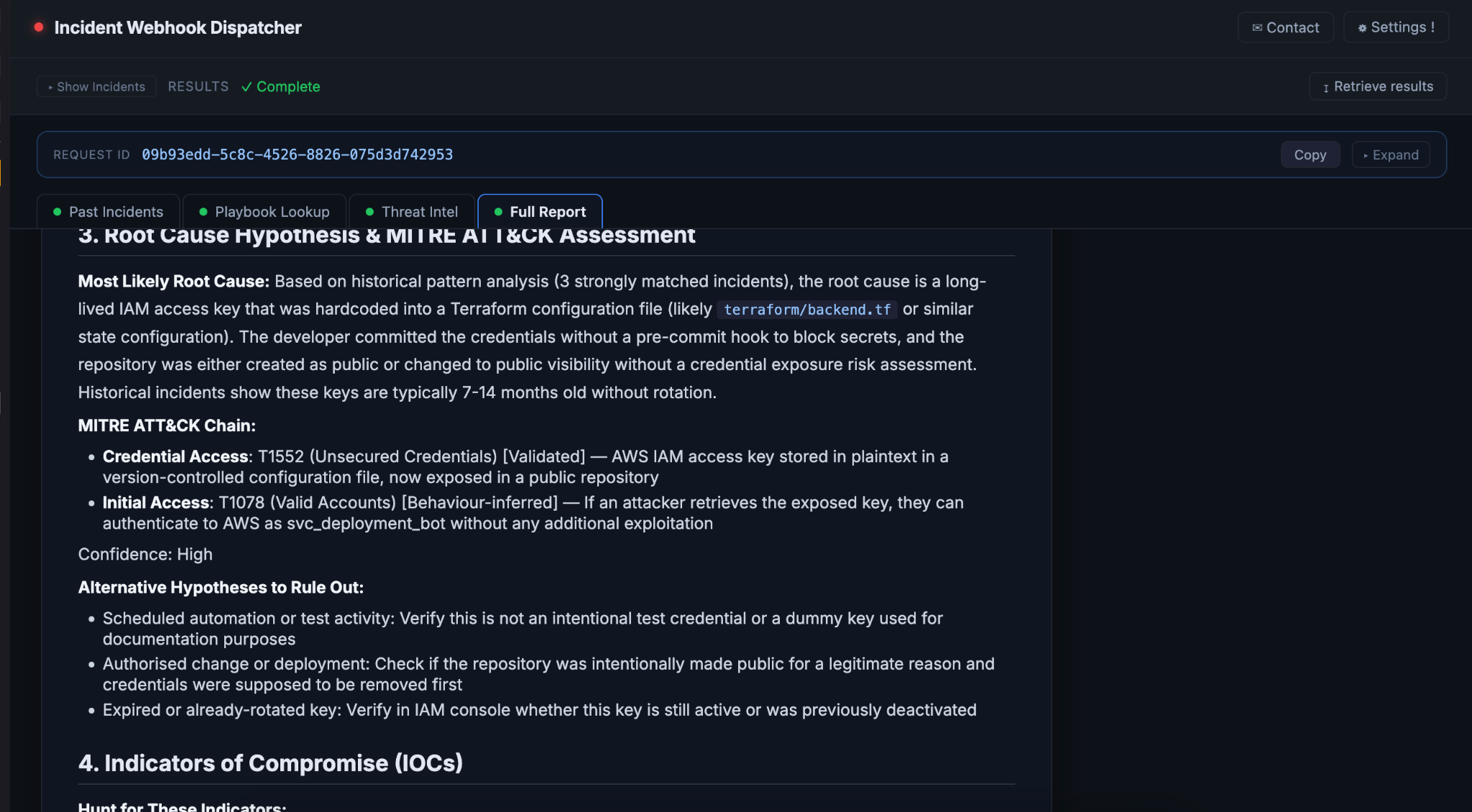The image size is (1472, 812).
Task: Click the green checkmark next to Complete
Action: point(247,87)
